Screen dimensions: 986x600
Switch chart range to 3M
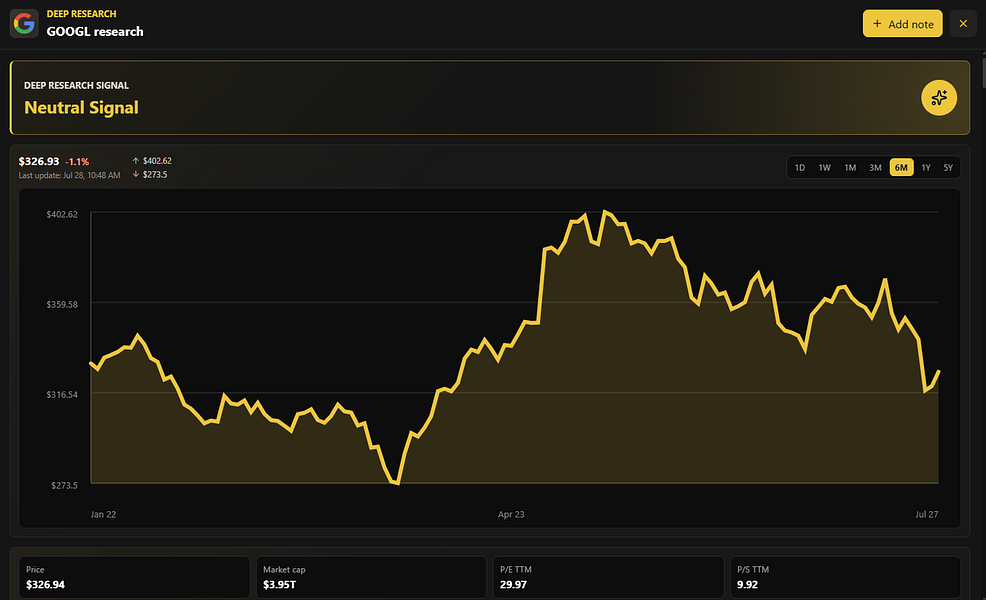point(875,167)
